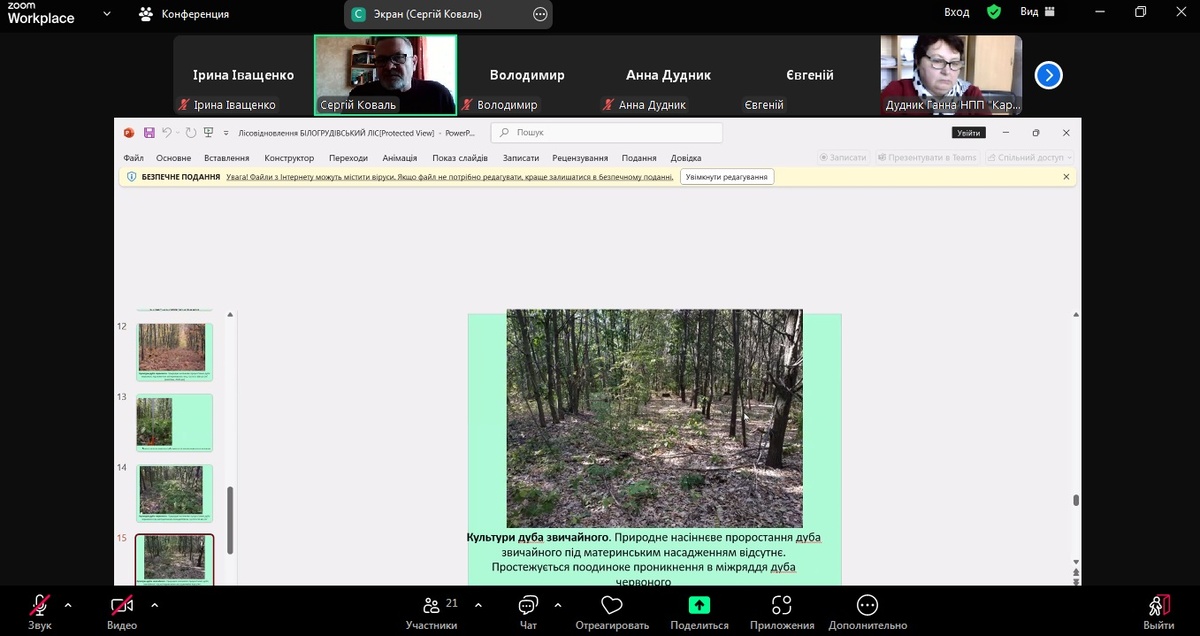This screenshot has height=636, width=1200.
Task: Open the Chat panel
Action: click(528, 606)
